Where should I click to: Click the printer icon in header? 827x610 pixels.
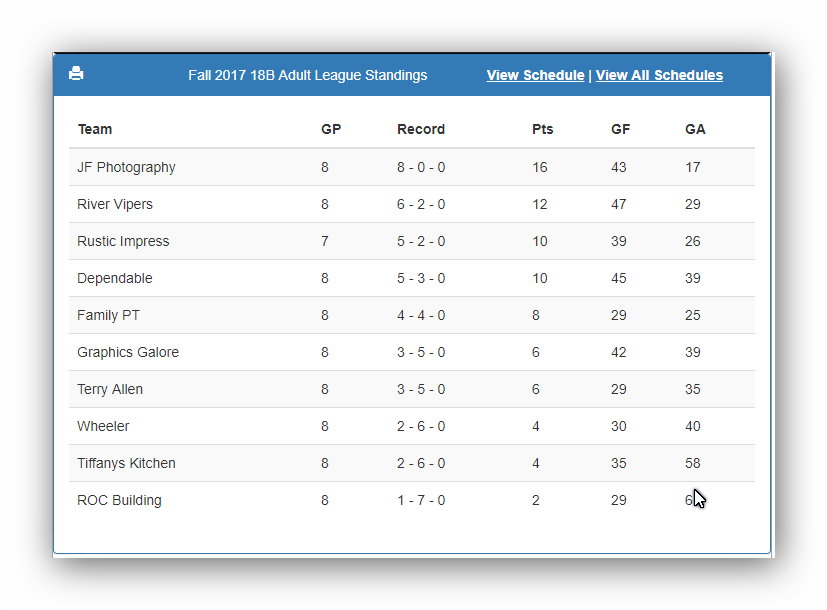(x=76, y=73)
